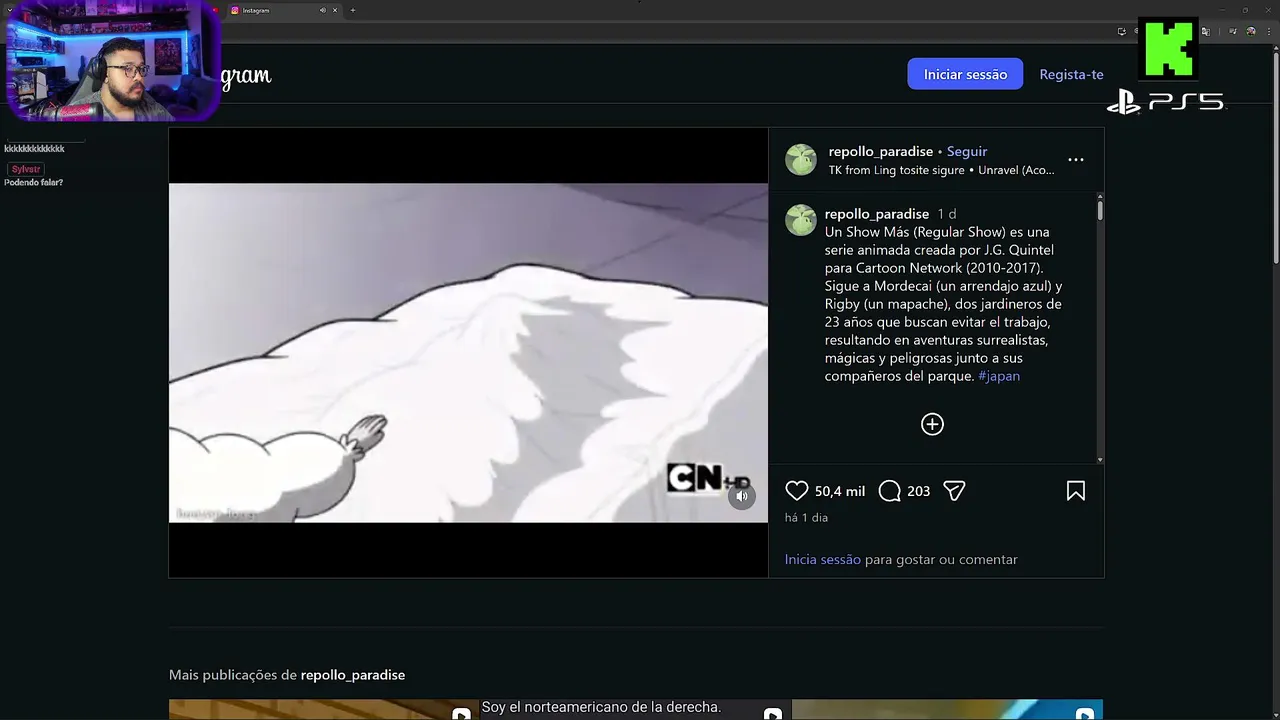The image size is (1280, 720).
Task: Click the Inicia sessão link under the post
Action: pos(823,559)
